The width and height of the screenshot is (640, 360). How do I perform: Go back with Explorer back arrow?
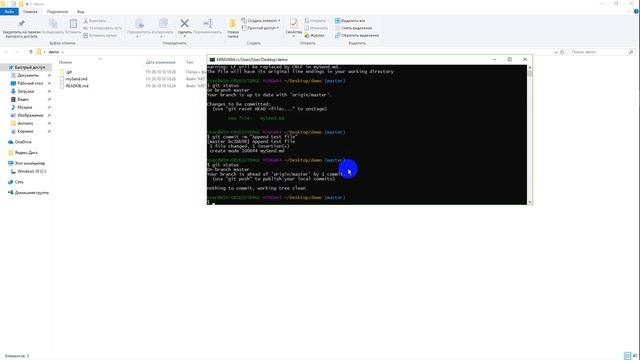pyautogui.click(x=6, y=52)
